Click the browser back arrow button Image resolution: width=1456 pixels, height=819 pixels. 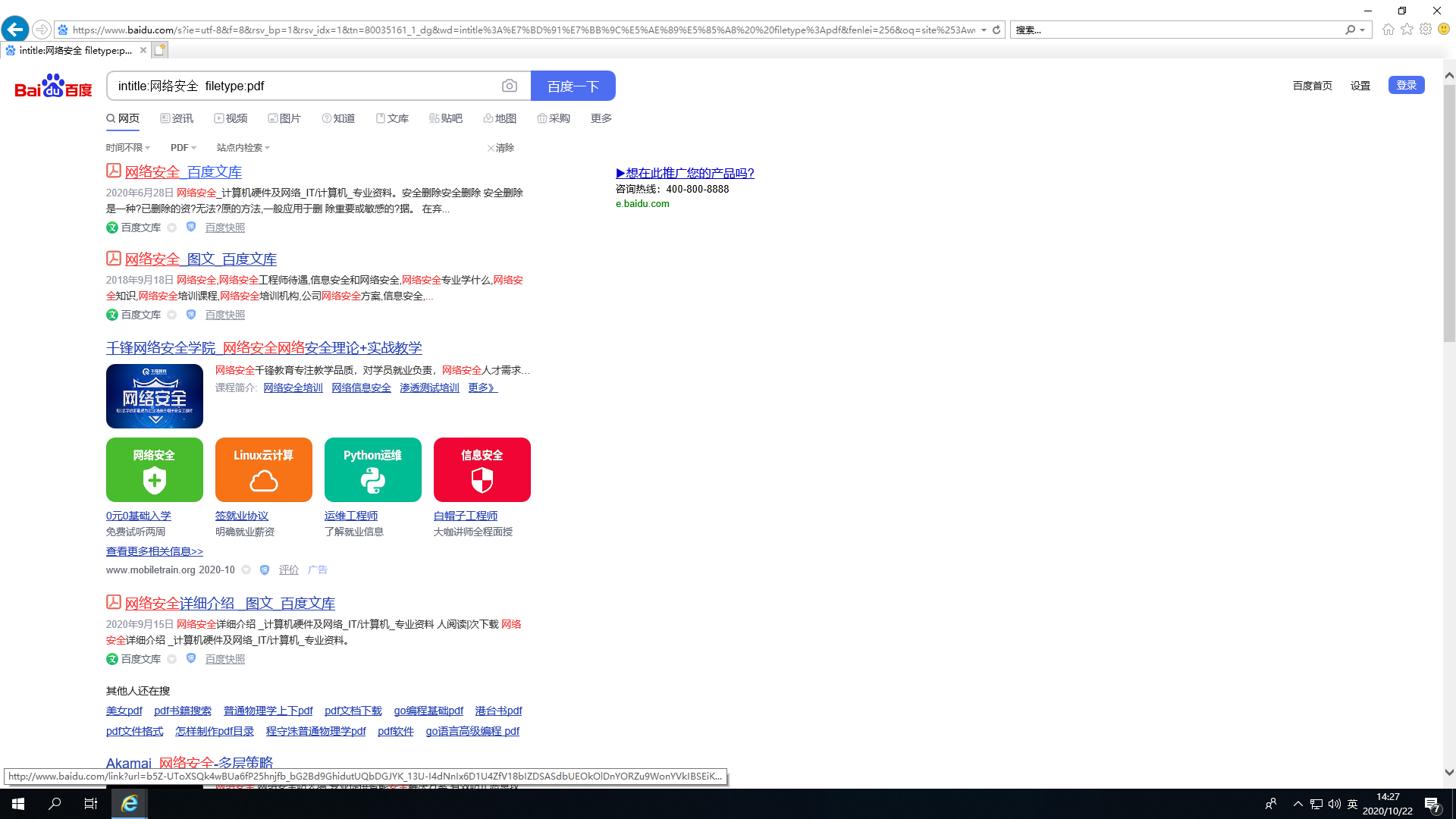[x=15, y=30]
